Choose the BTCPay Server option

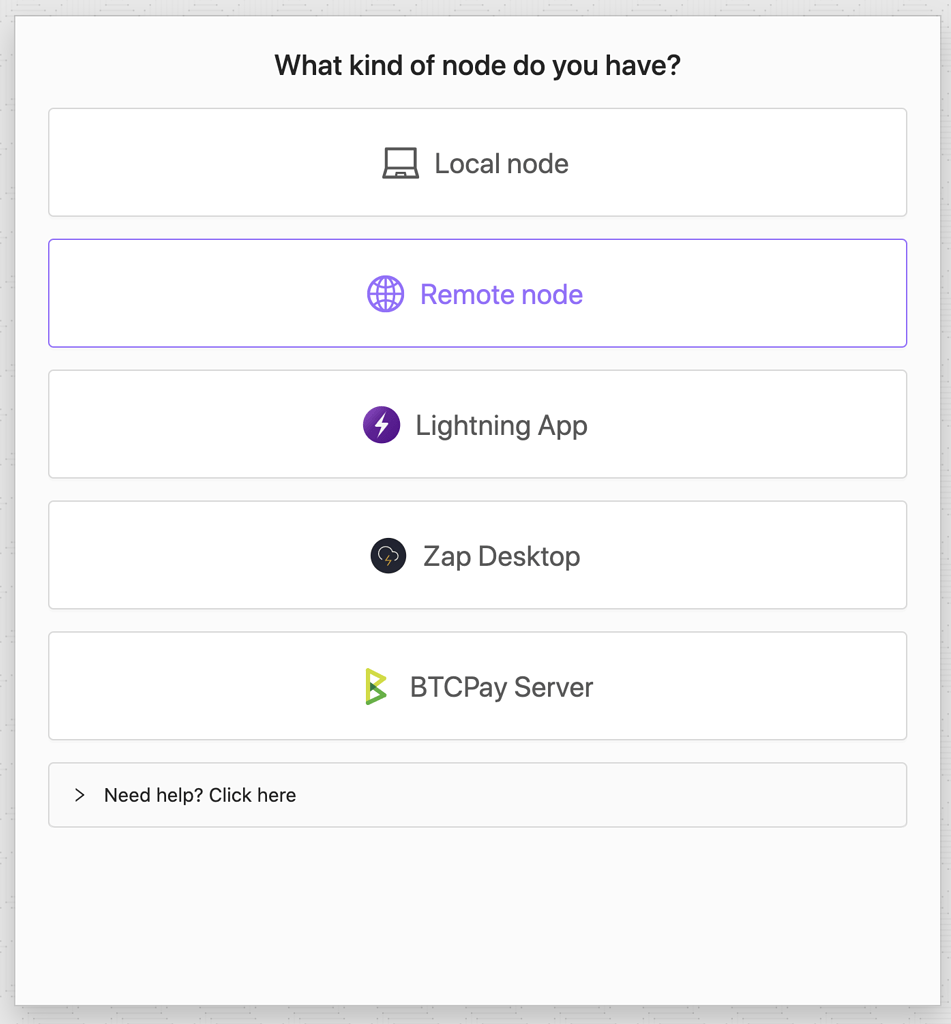477,686
